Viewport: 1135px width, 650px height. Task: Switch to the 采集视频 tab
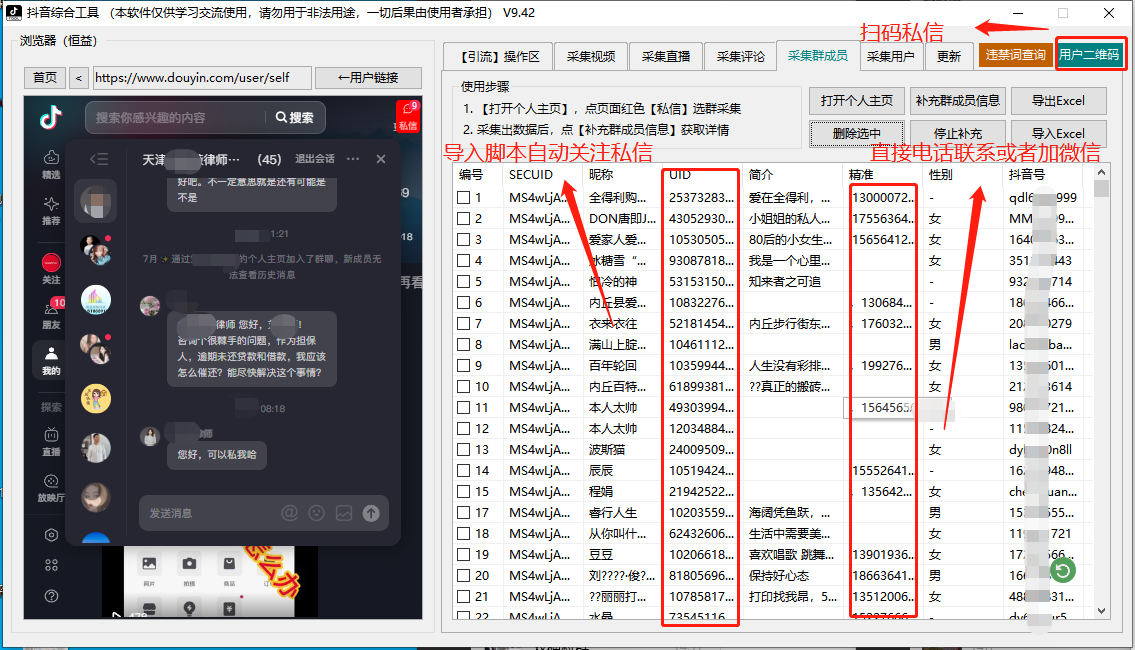click(x=589, y=56)
